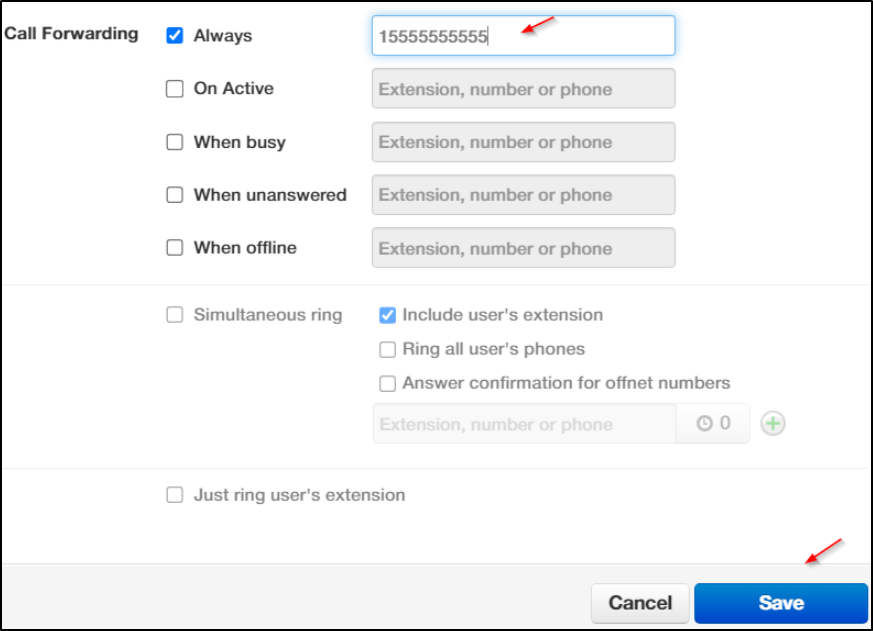This screenshot has width=873, height=631.
Task: Click the When busy number field
Action: [x=523, y=142]
